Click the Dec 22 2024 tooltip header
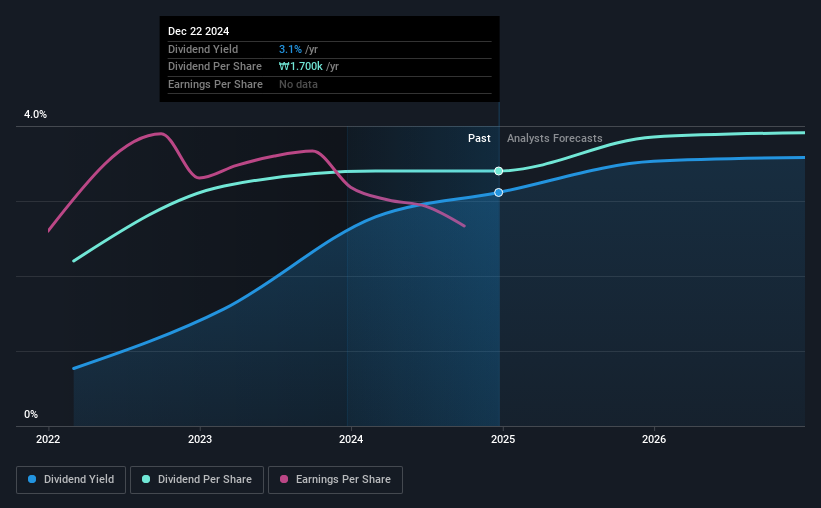 point(198,31)
